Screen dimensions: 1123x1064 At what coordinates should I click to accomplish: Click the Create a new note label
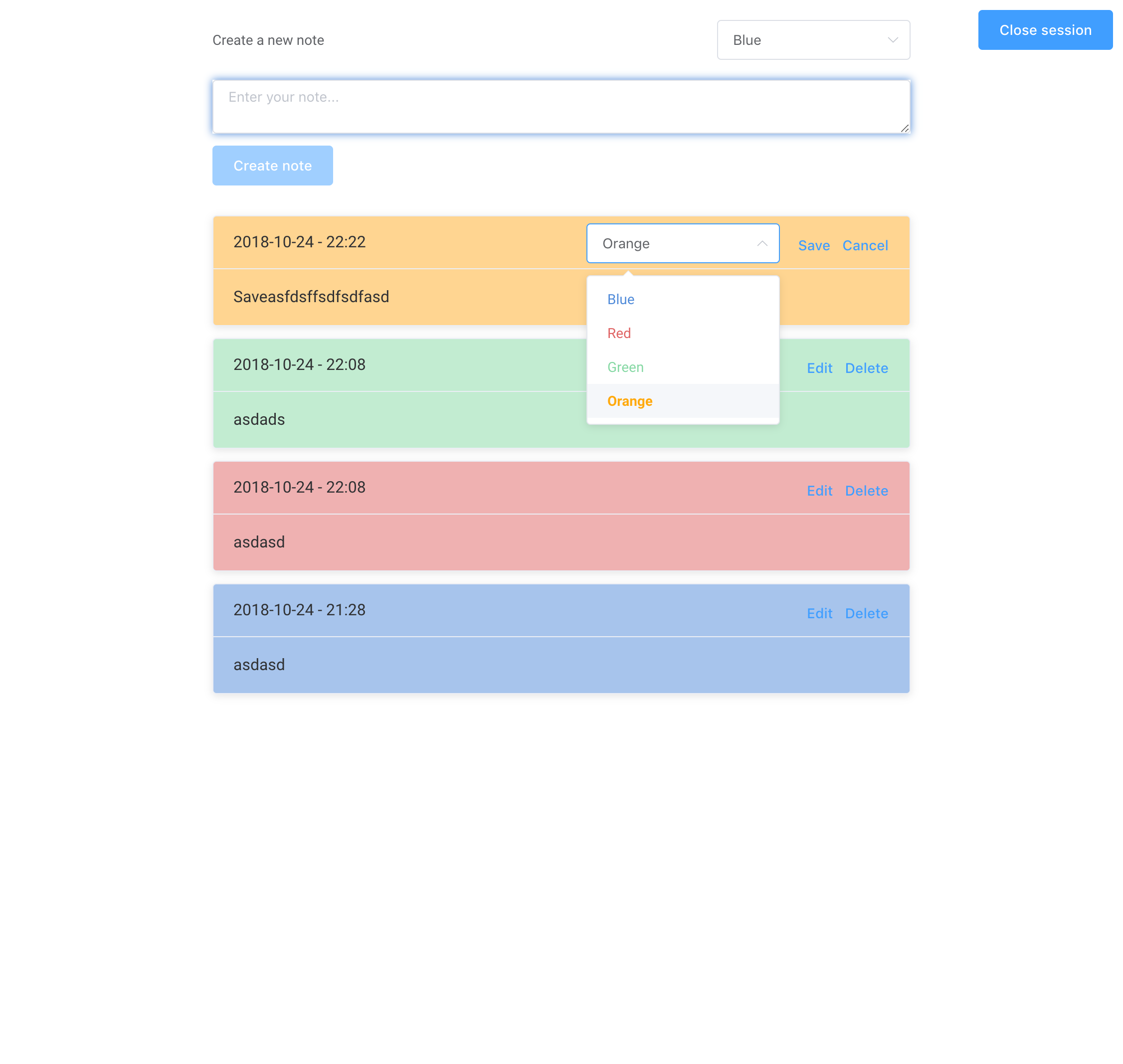coord(268,40)
